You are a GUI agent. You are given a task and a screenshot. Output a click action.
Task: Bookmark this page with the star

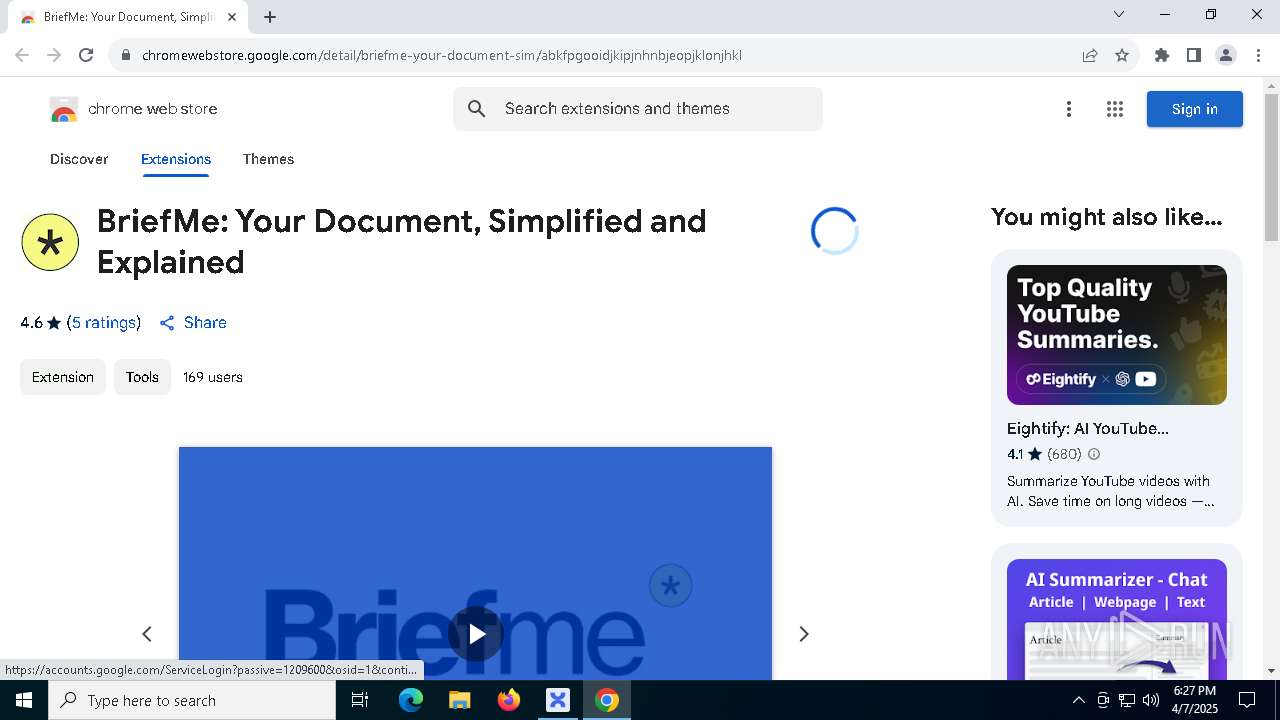[1122, 55]
